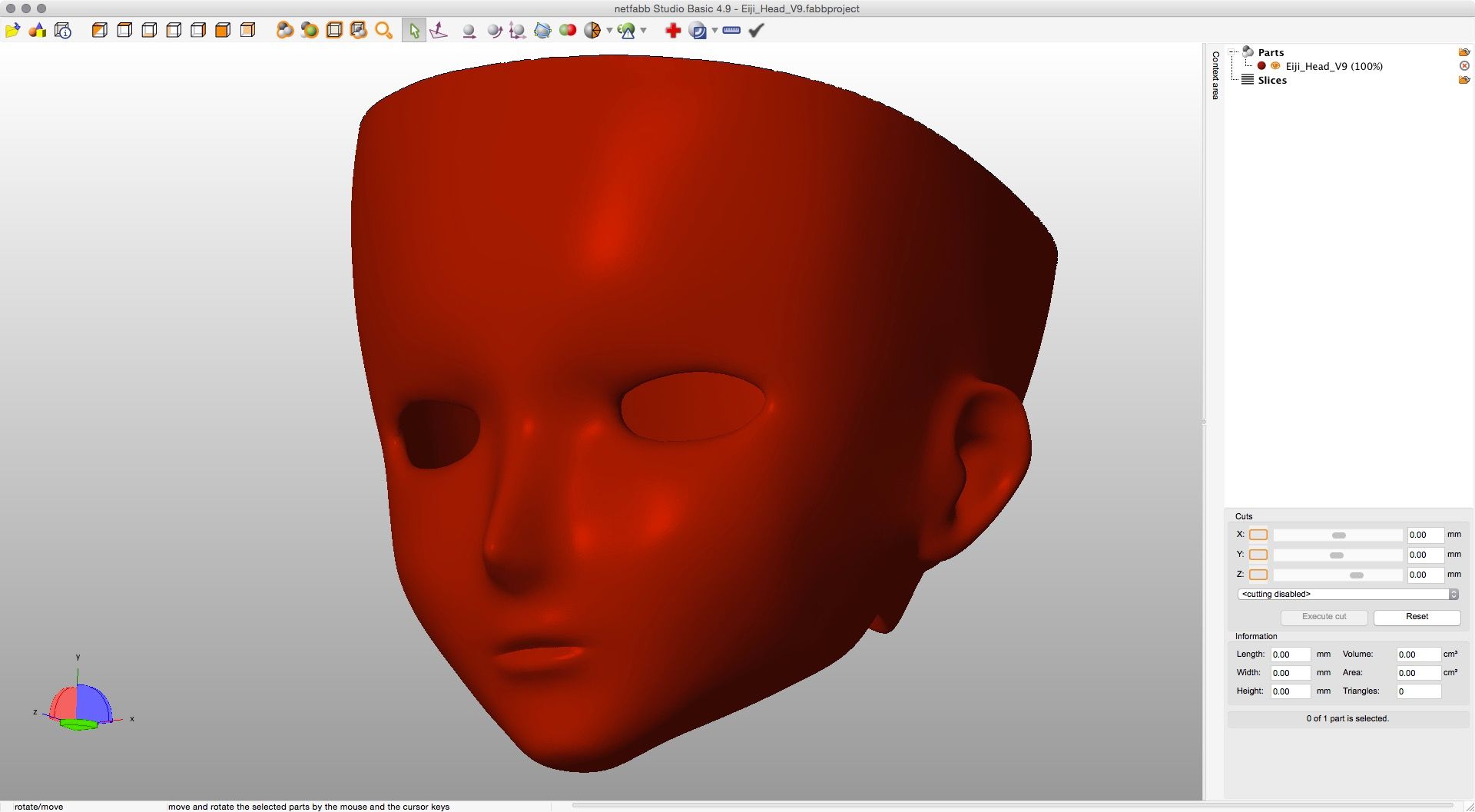Click the open project folder icon
The height and width of the screenshot is (812, 1475).
pyautogui.click(x=12, y=31)
